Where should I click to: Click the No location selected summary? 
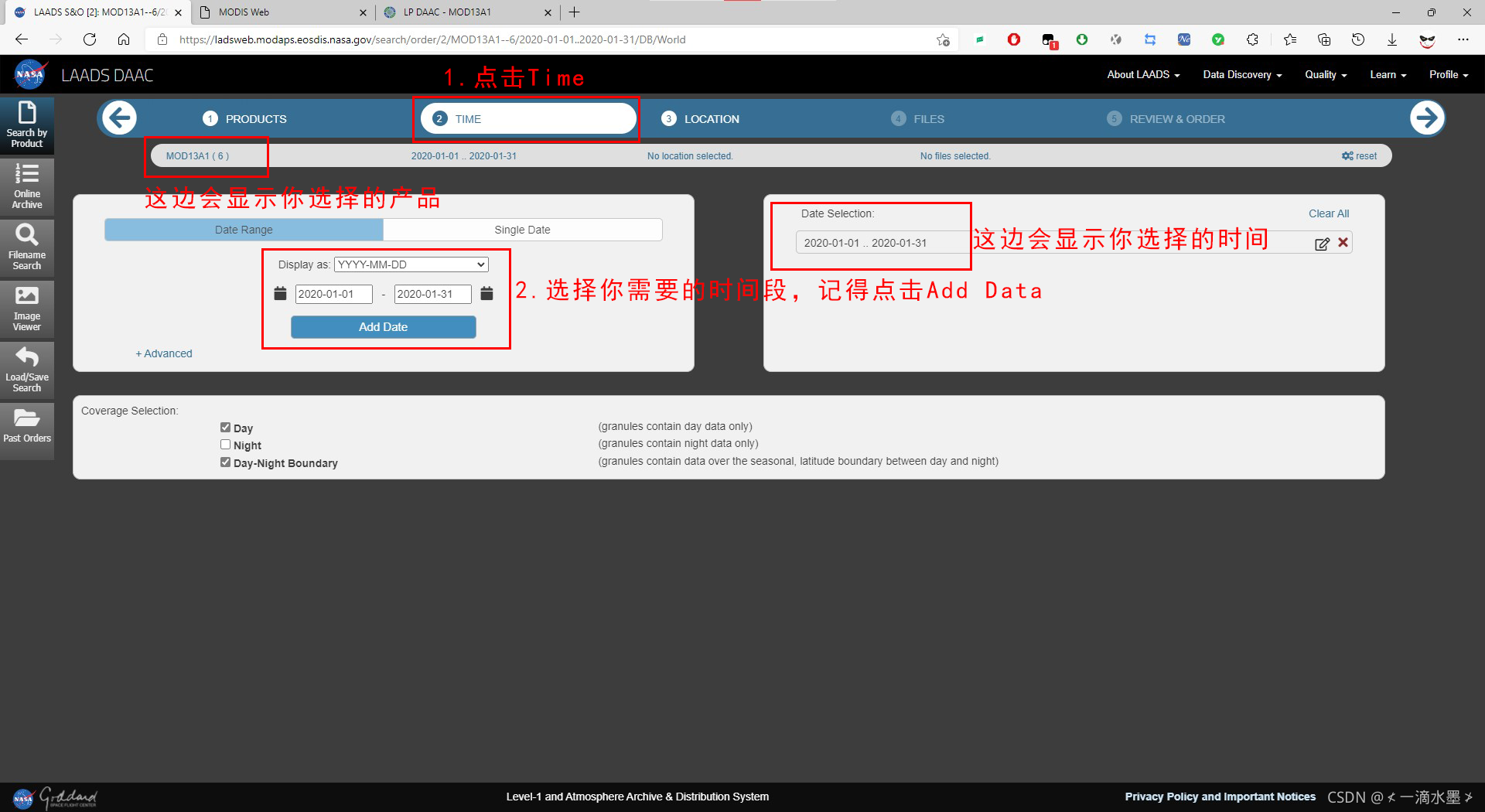point(690,156)
